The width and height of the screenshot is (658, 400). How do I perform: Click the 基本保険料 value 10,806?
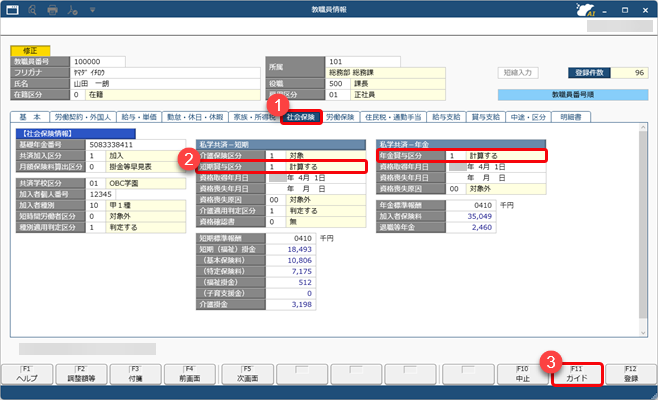point(291,260)
